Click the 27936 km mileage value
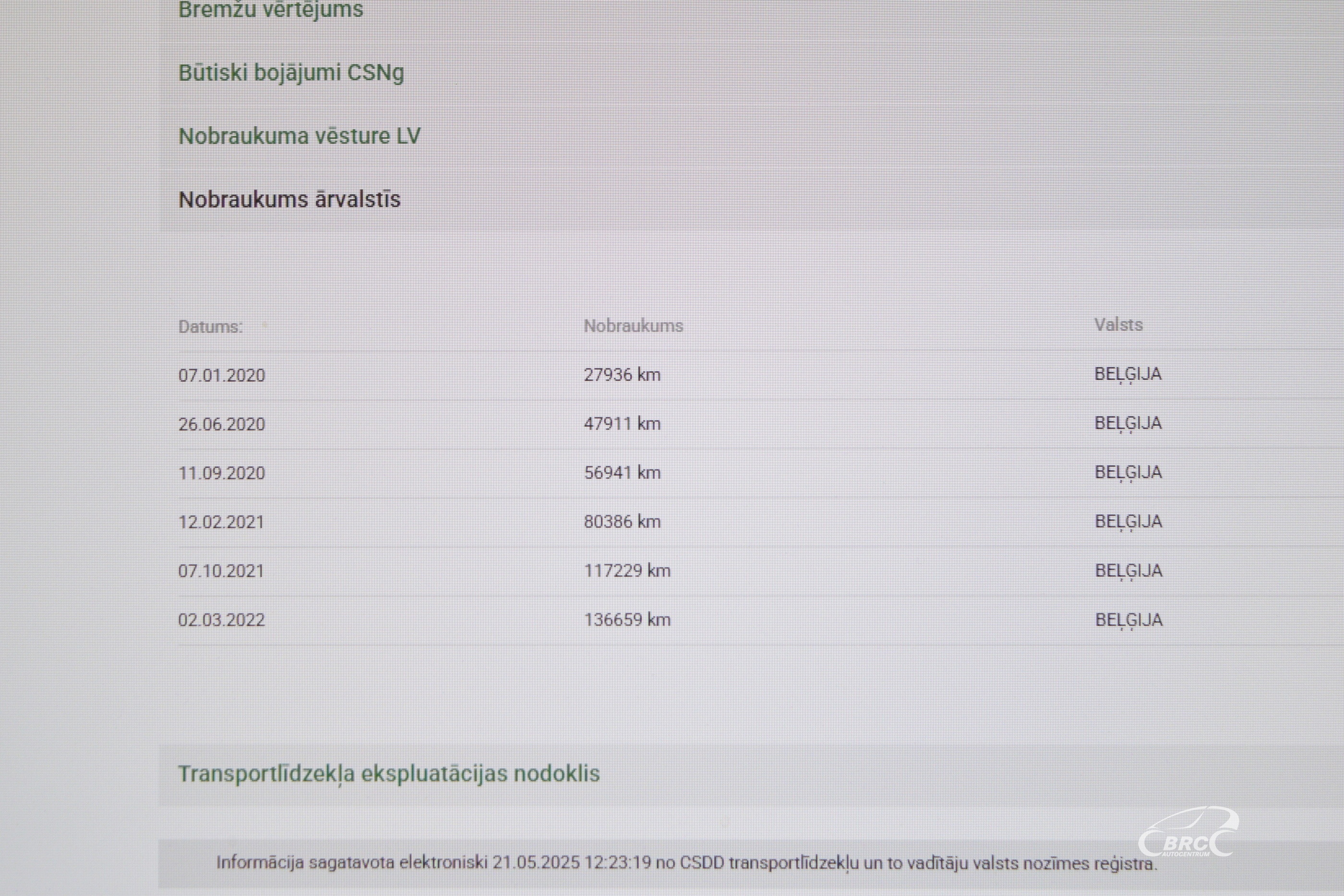Image resolution: width=1344 pixels, height=896 pixels. click(622, 375)
